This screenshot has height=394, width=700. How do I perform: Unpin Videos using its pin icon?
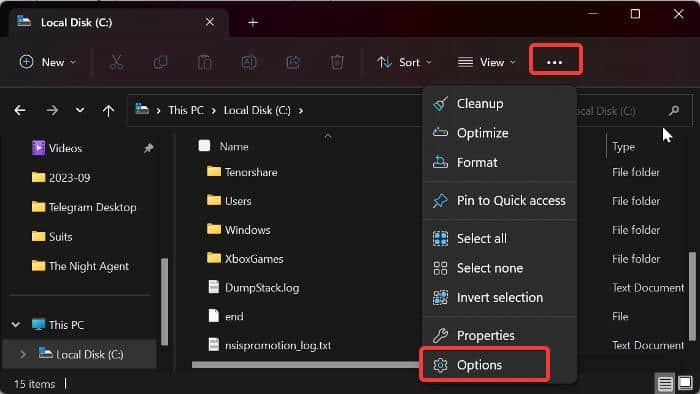coord(149,148)
